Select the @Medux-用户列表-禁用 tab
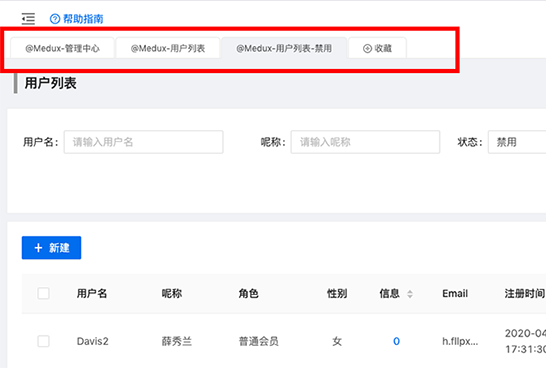The height and width of the screenshot is (368, 546). click(x=284, y=48)
